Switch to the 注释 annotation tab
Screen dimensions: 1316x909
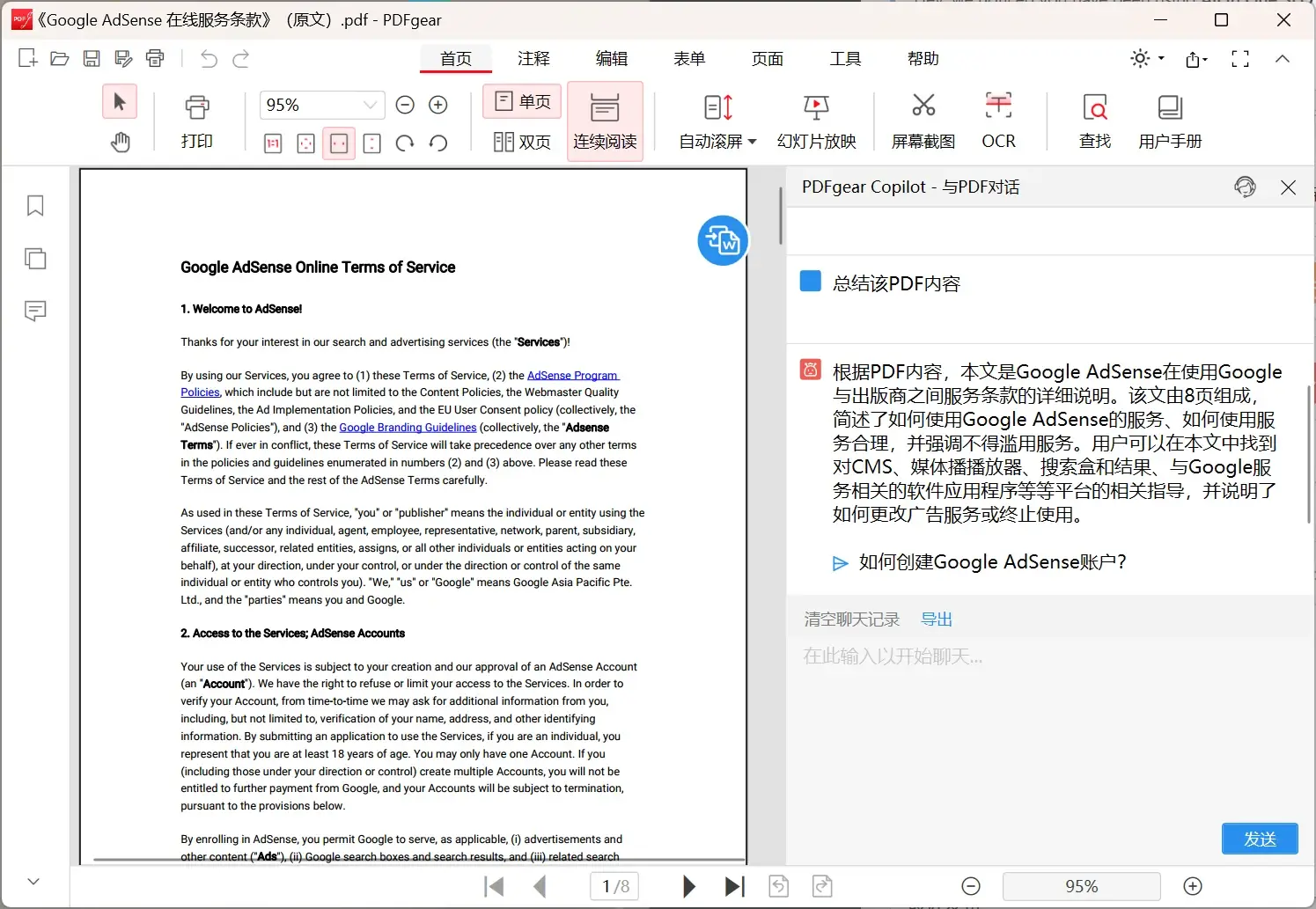coord(533,59)
